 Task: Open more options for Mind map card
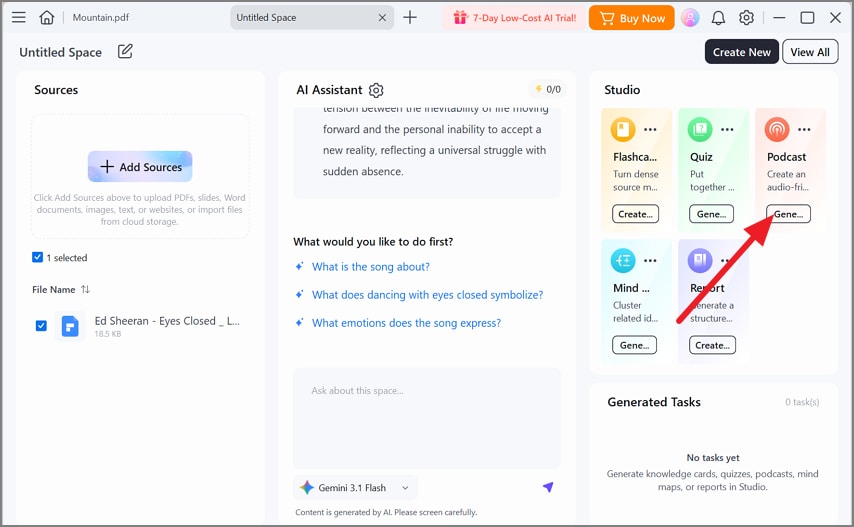650,261
